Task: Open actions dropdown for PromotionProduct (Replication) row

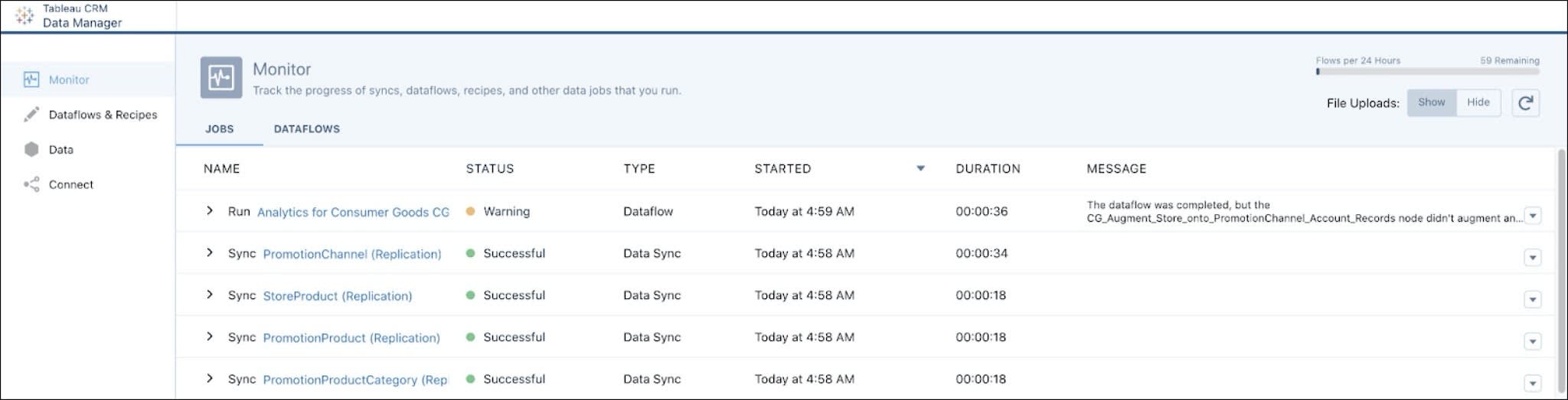Action: (1533, 341)
